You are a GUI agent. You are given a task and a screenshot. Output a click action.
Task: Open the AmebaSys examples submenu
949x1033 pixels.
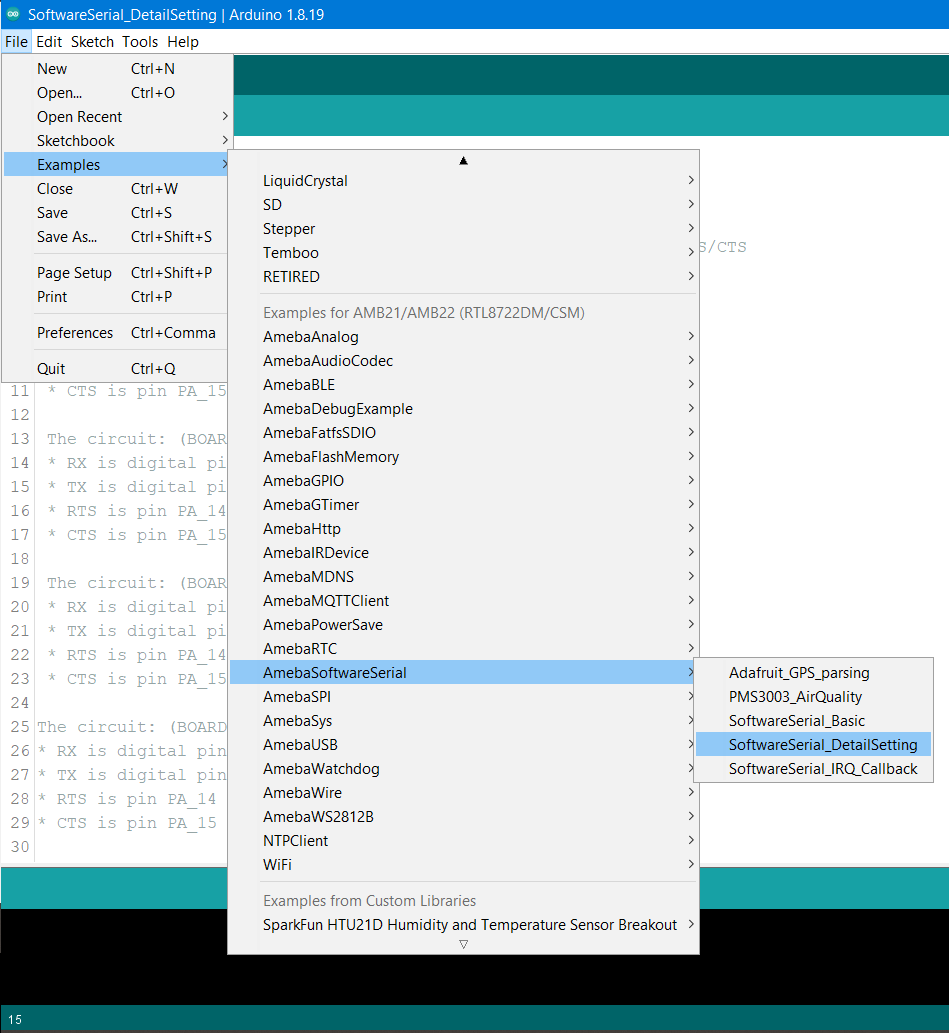(463, 721)
